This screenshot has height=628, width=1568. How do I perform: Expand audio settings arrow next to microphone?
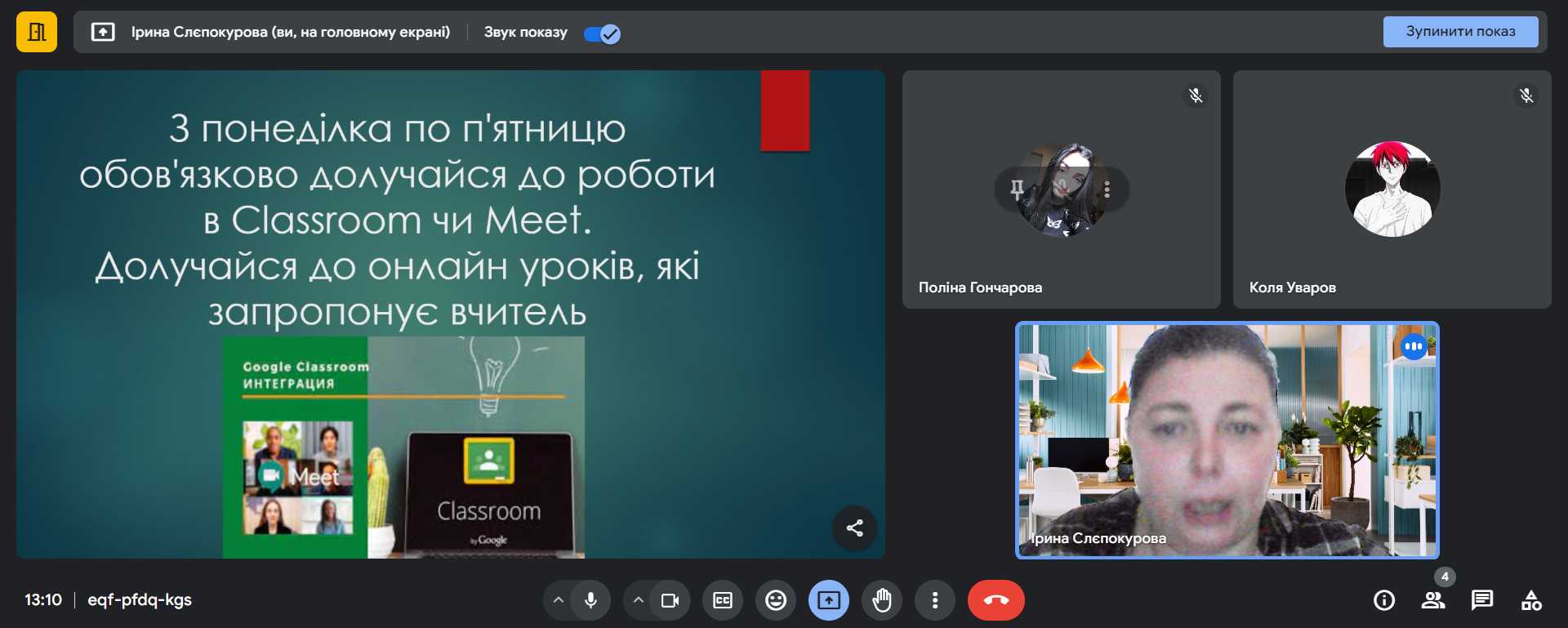[559, 601]
